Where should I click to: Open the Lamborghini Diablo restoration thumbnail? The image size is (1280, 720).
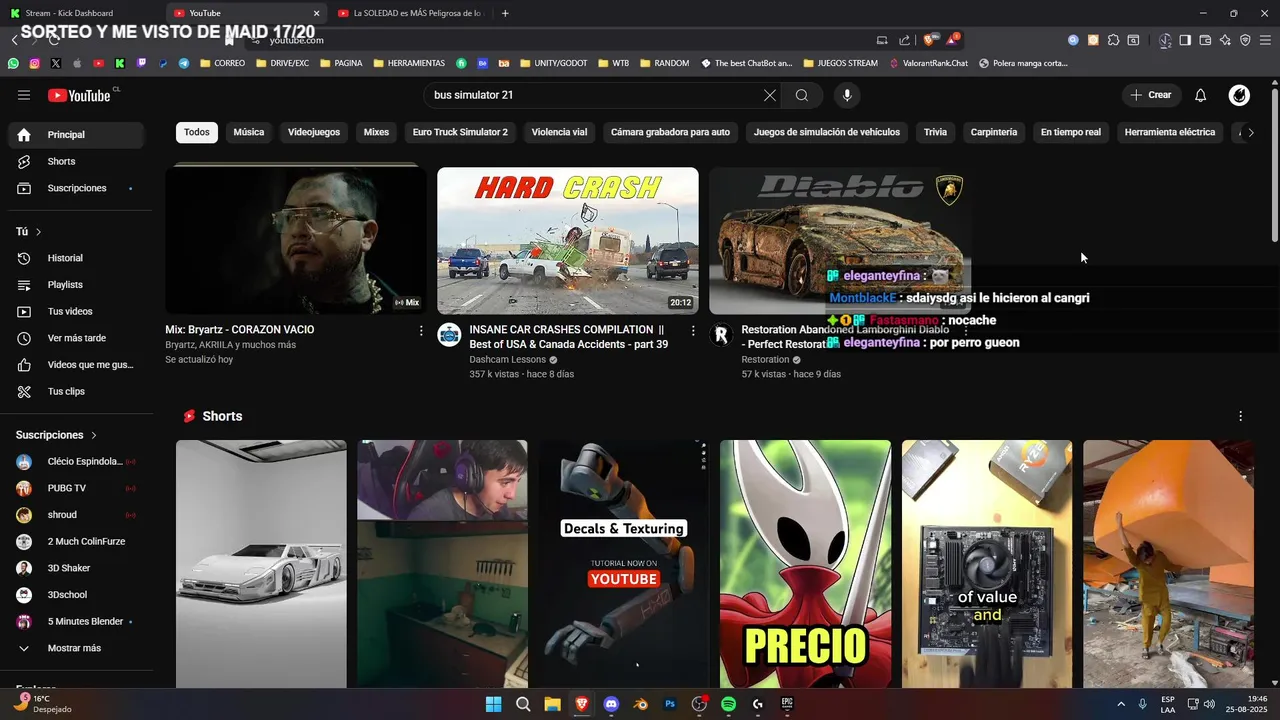coord(840,240)
